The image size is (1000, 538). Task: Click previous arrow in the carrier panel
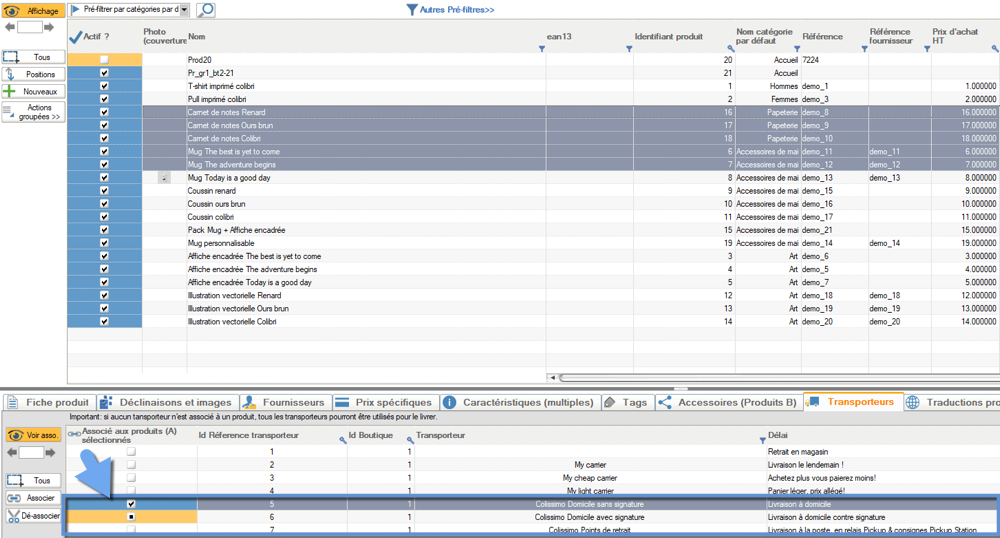pyautogui.click(x=11, y=453)
